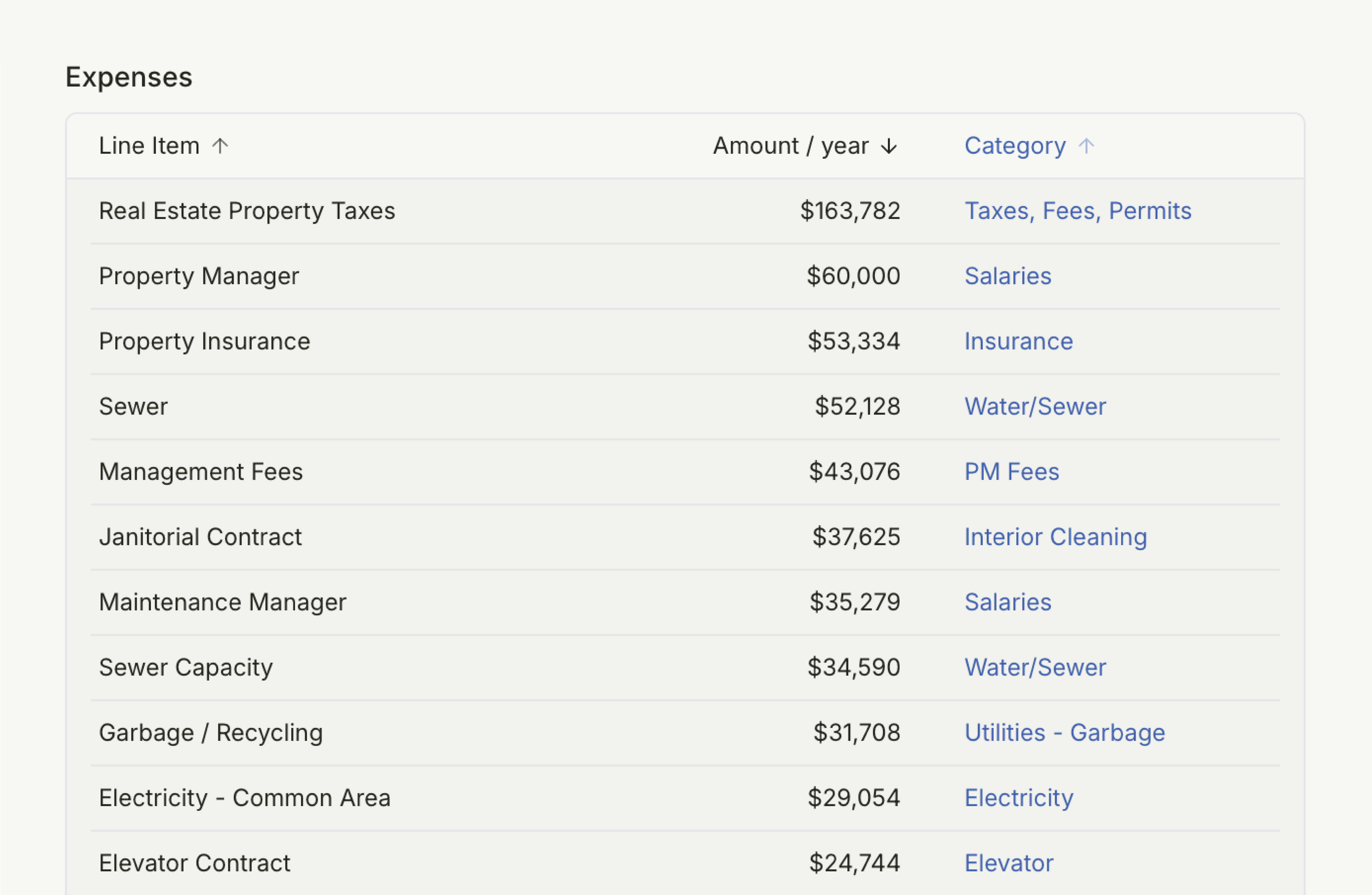The width and height of the screenshot is (1372, 895).
Task: Select the Garbage / Recycling line item
Action: coord(210,732)
